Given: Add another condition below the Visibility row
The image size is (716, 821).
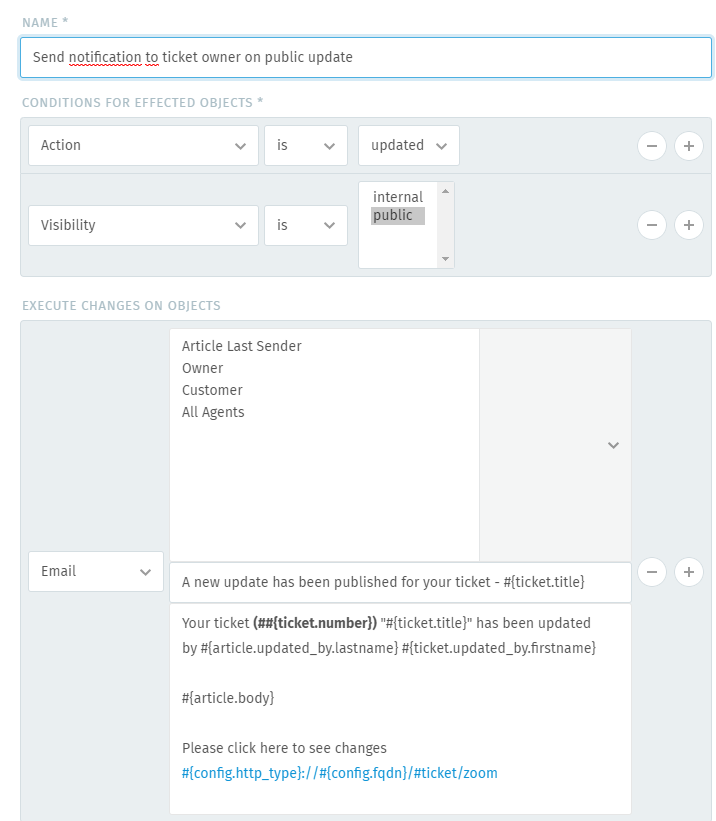Looking at the screenshot, I should tap(689, 225).
